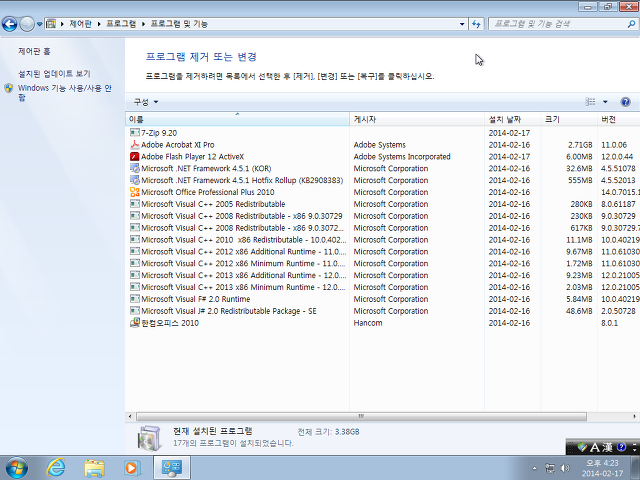
Task: Select the 7-Zip 9.20 icon
Action: click(134, 133)
